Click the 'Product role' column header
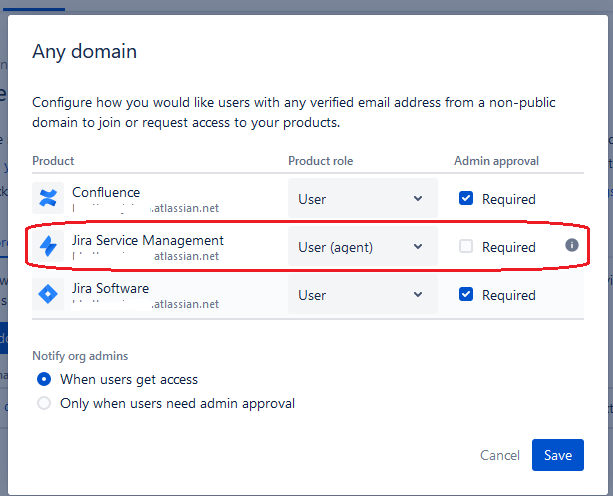This screenshot has width=613, height=496. (x=321, y=161)
